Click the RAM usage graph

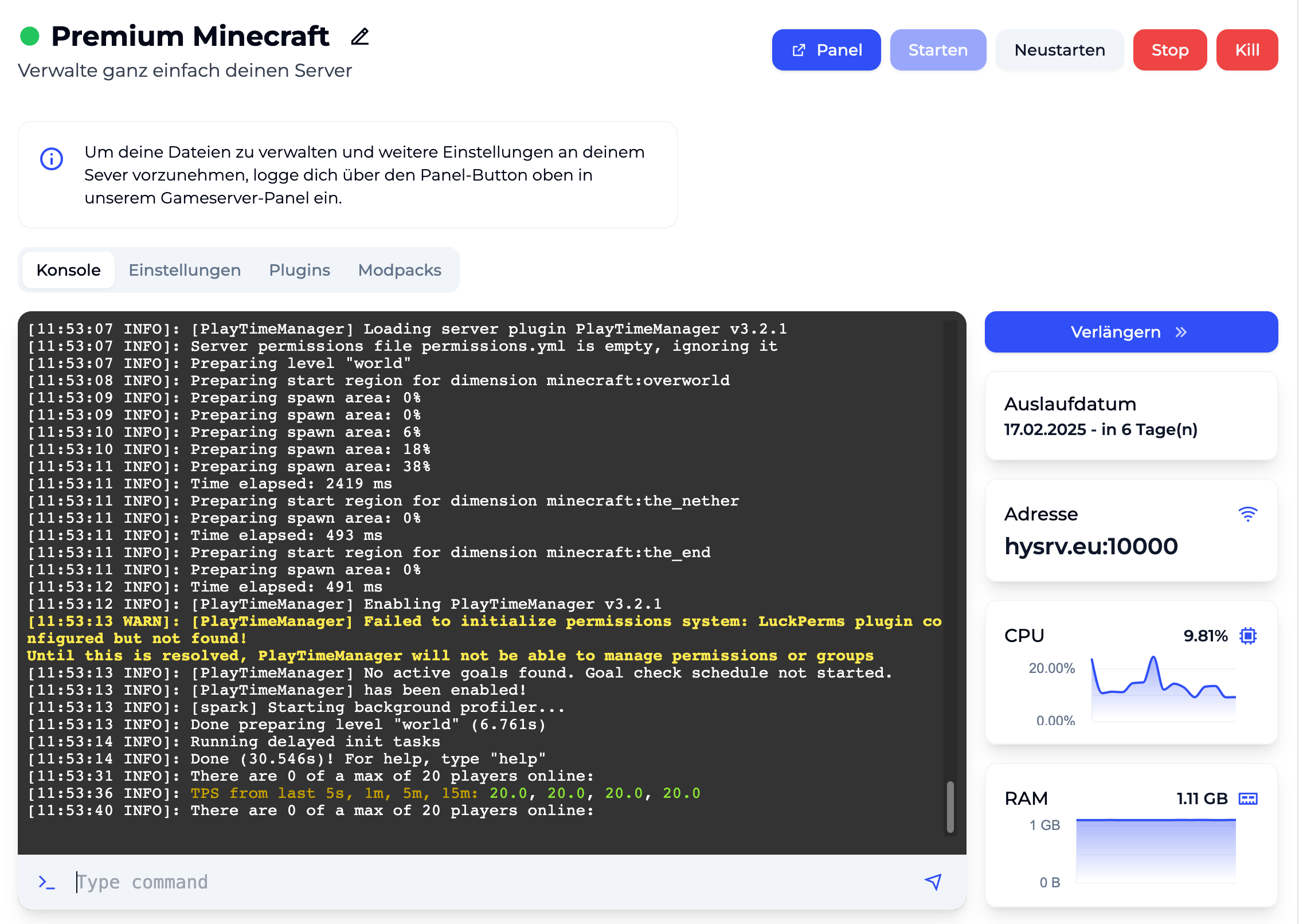click(1156, 851)
